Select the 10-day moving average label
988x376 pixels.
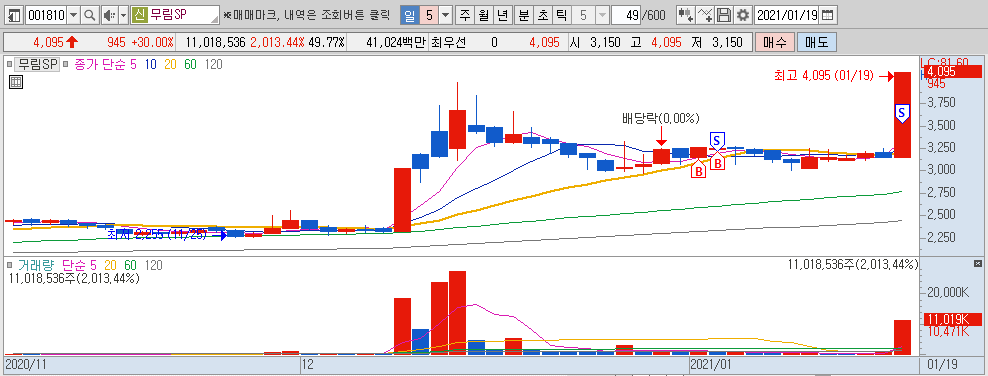click(151, 64)
